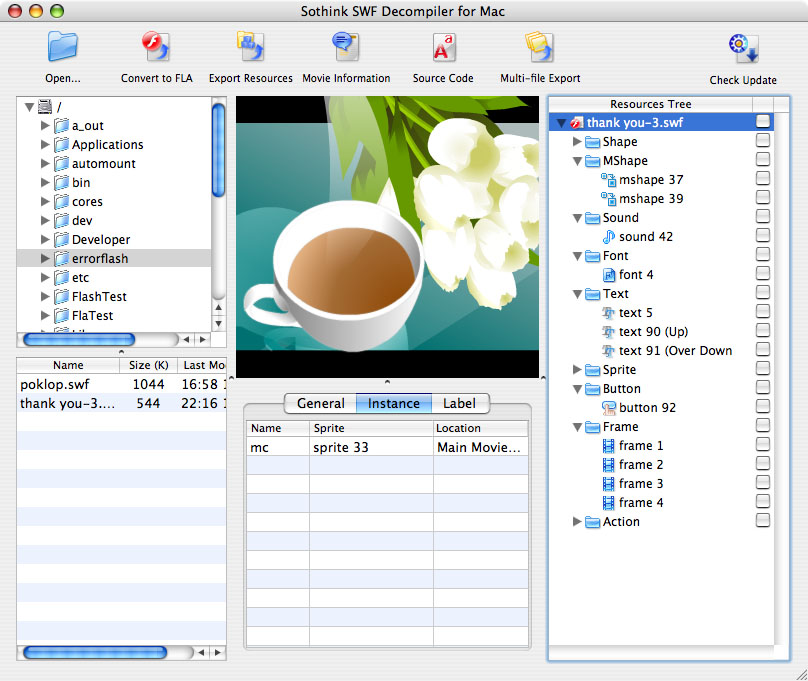Viewport: 808px width, 681px height.
Task: Expand the Action folder
Action: tap(577, 521)
